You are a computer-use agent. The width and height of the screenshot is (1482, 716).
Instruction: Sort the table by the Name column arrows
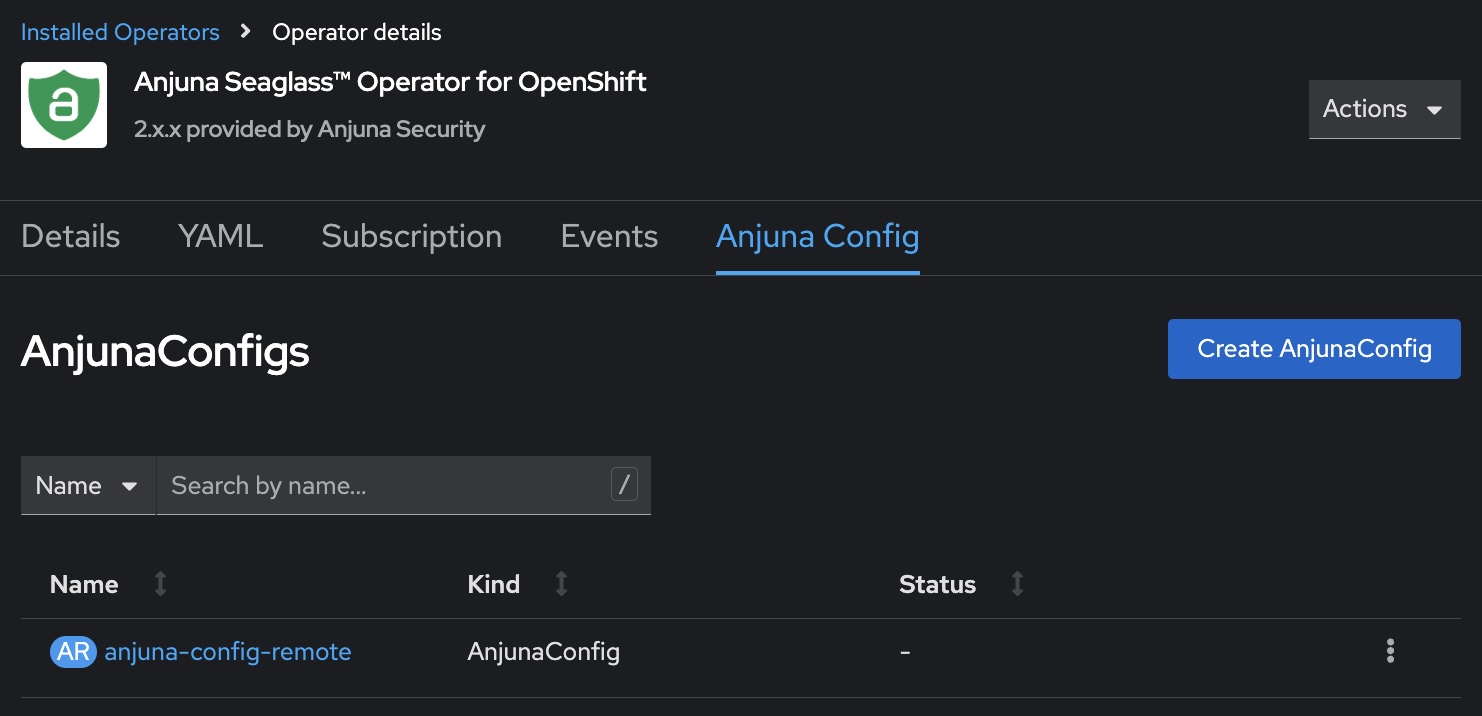click(160, 584)
